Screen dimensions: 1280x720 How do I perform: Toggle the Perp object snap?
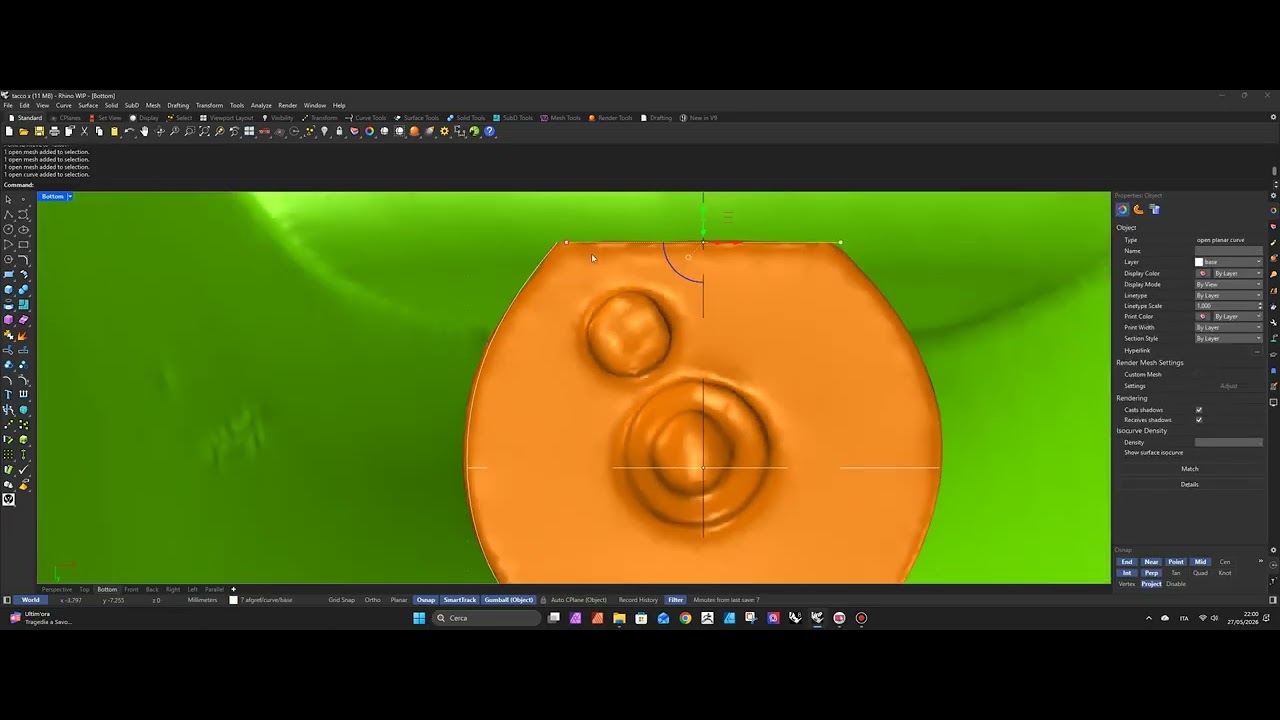[x=1152, y=573]
